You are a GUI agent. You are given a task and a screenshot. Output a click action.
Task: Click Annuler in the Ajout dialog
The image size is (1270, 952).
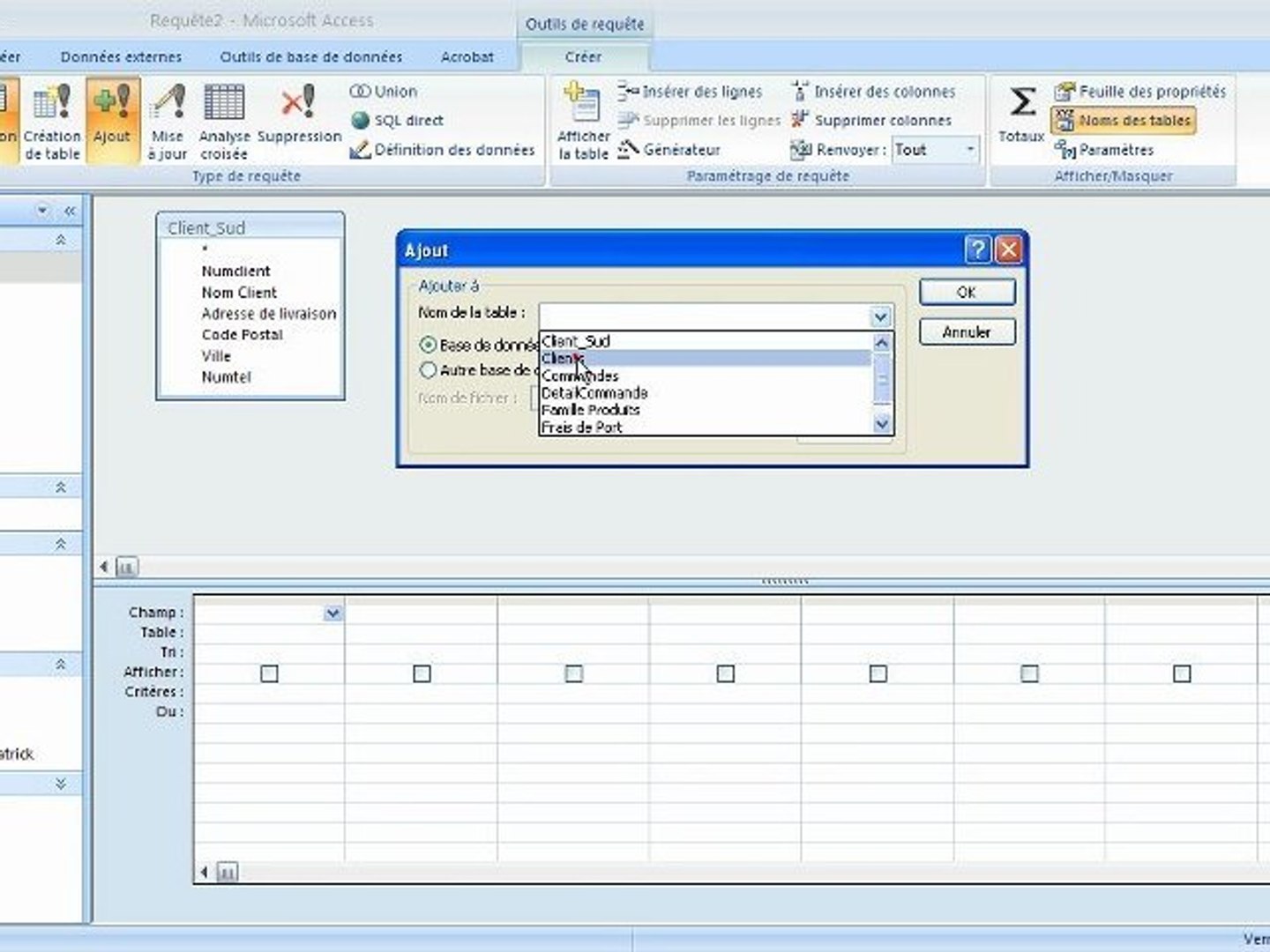(967, 332)
